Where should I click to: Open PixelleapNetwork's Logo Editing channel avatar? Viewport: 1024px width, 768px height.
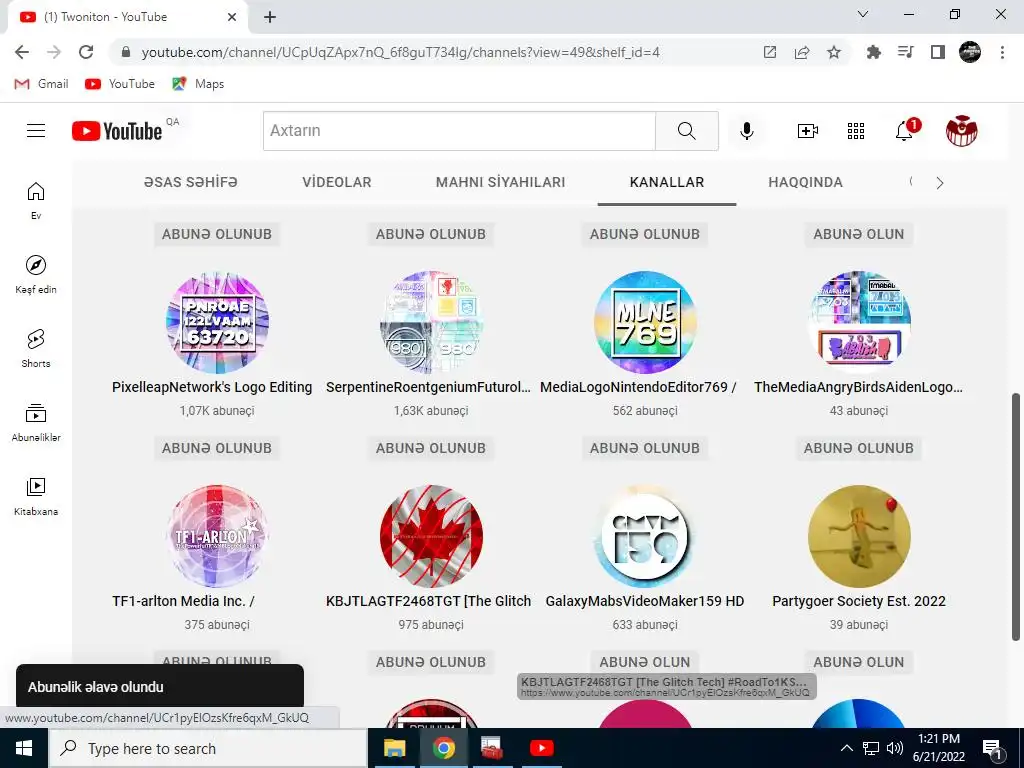pos(217,323)
